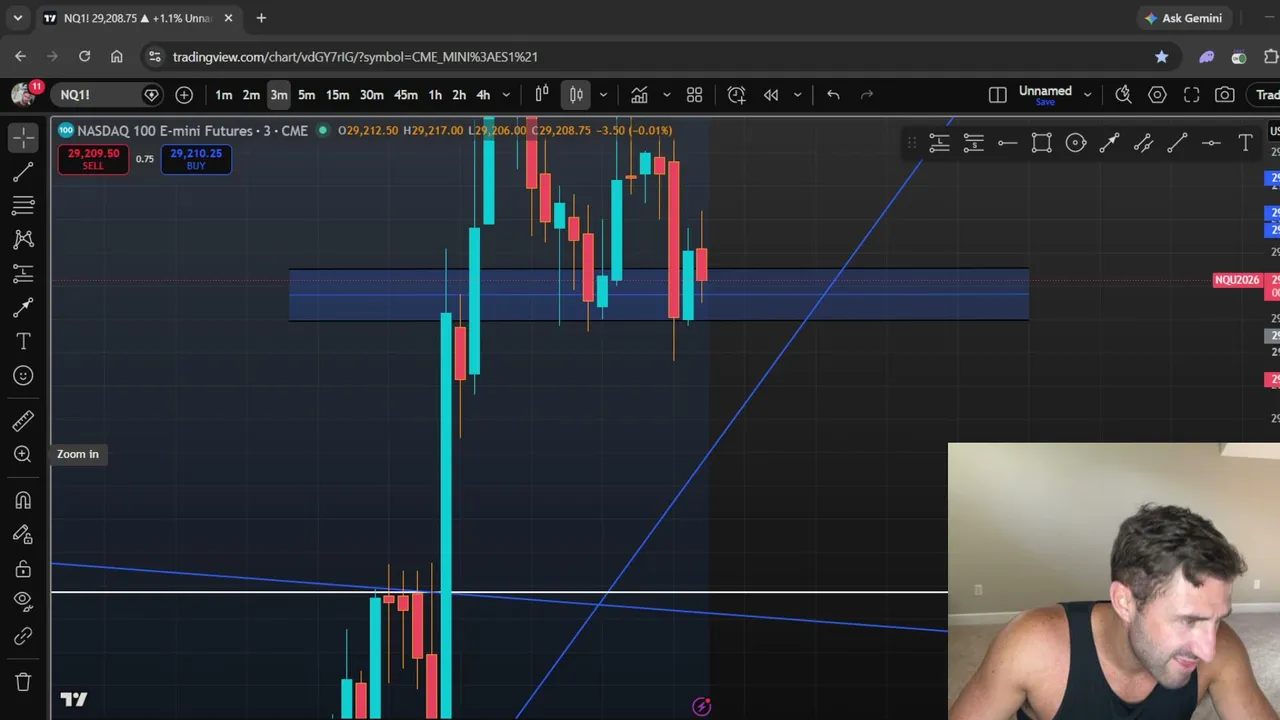Redo the last chart action
The image size is (1280, 720).
(x=867, y=95)
